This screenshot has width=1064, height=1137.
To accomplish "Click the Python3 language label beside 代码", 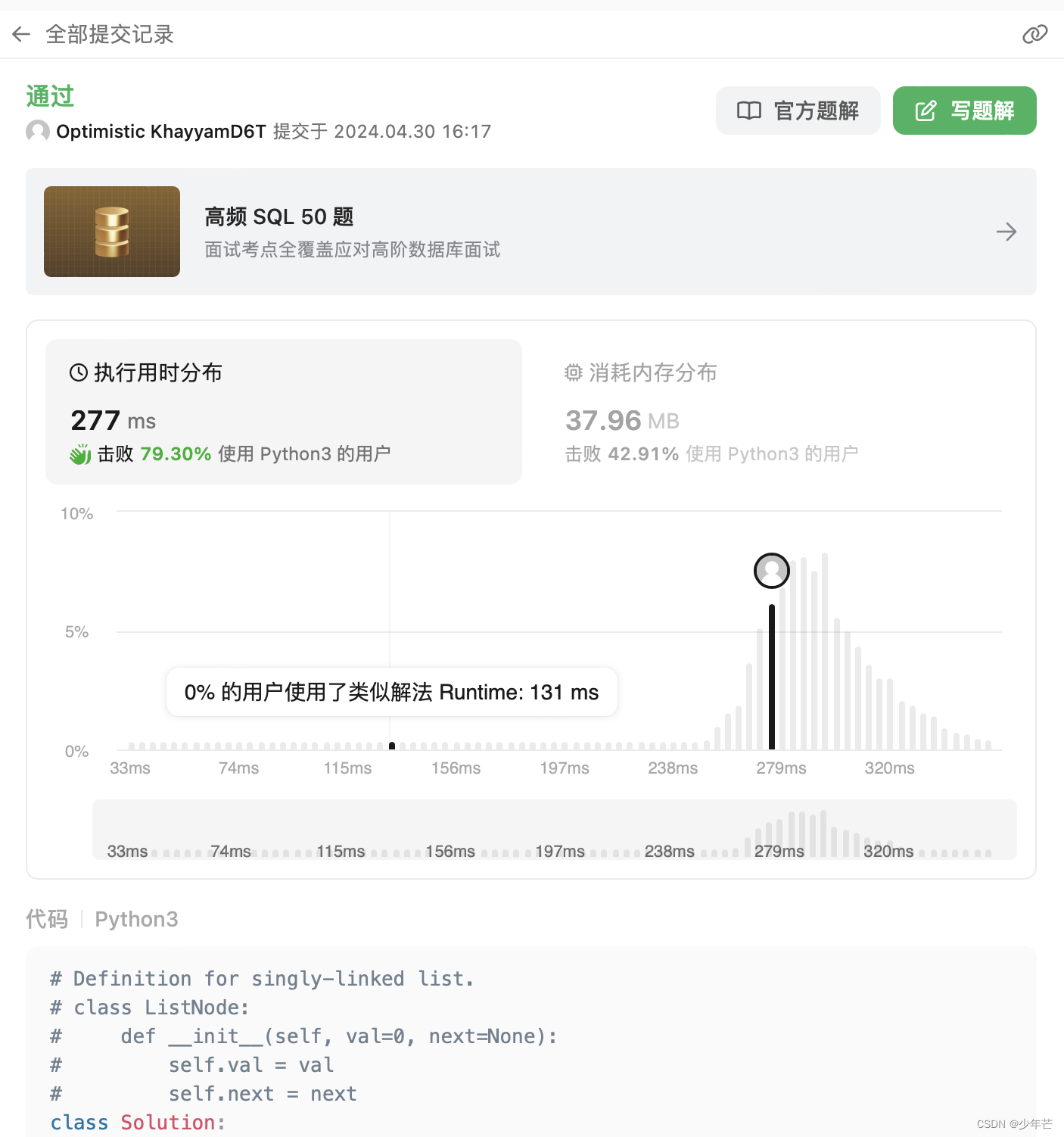I will (x=136, y=919).
